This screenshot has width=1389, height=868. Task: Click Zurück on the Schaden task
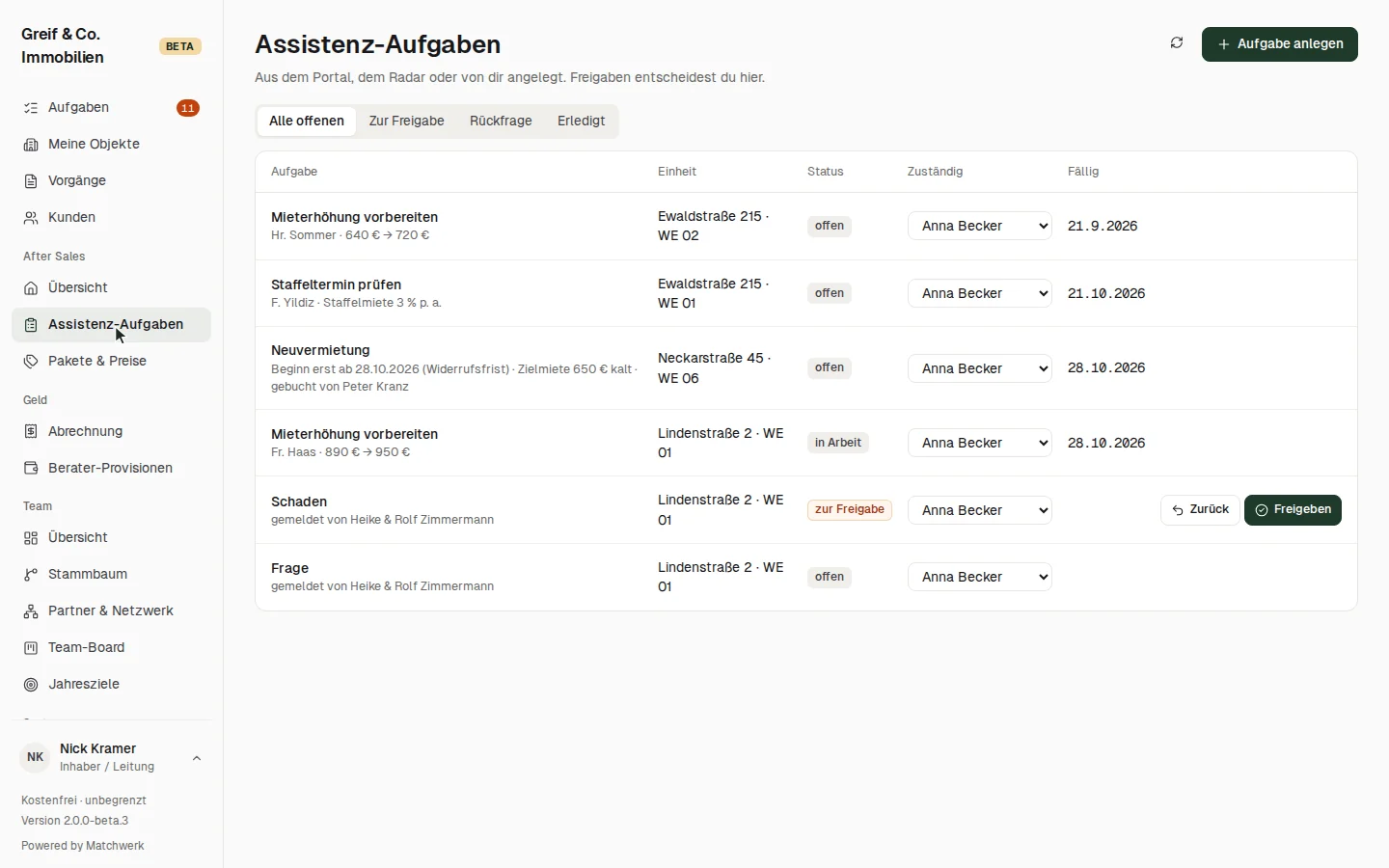pos(1200,510)
